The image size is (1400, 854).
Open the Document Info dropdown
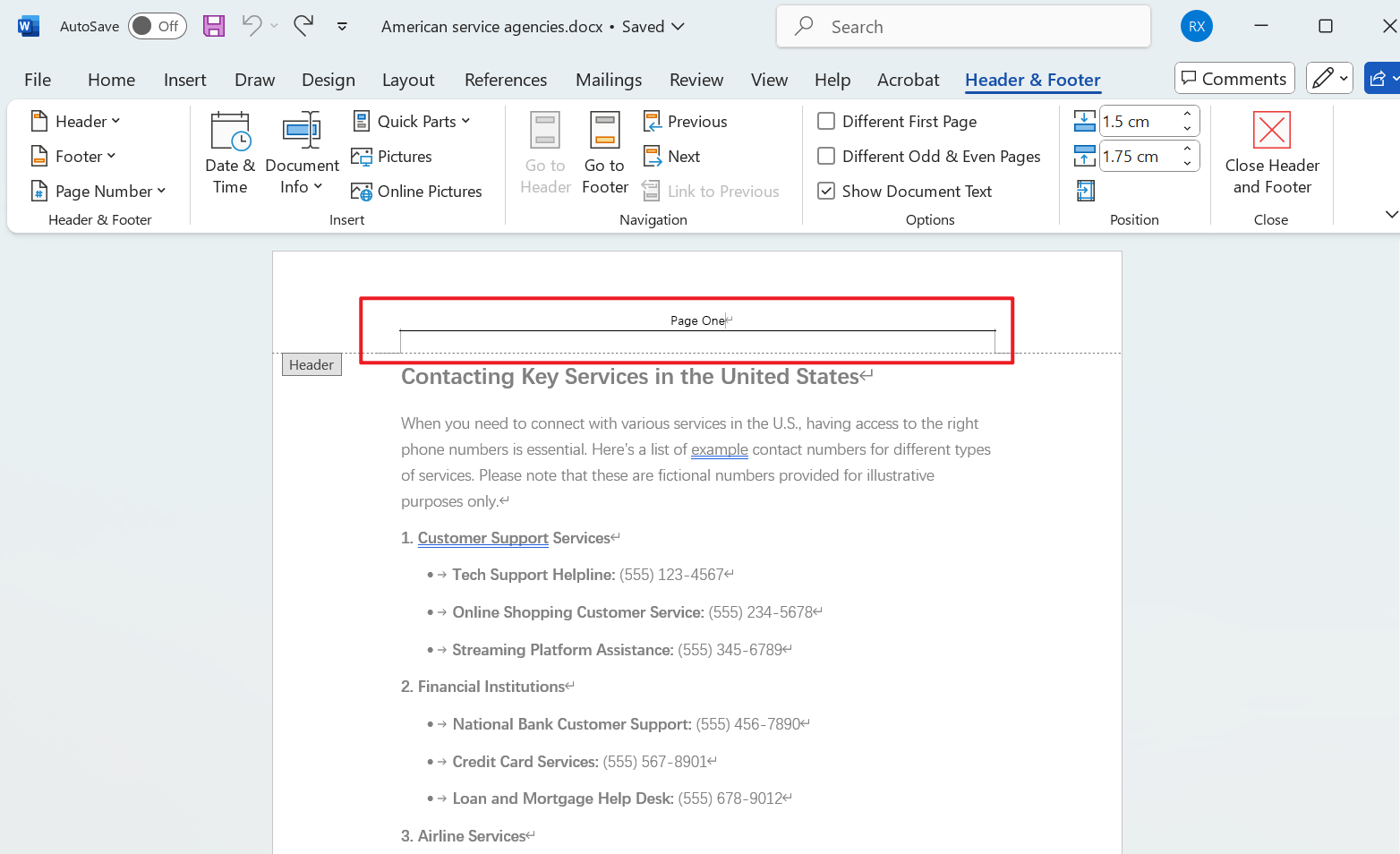pyautogui.click(x=303, y=153)
